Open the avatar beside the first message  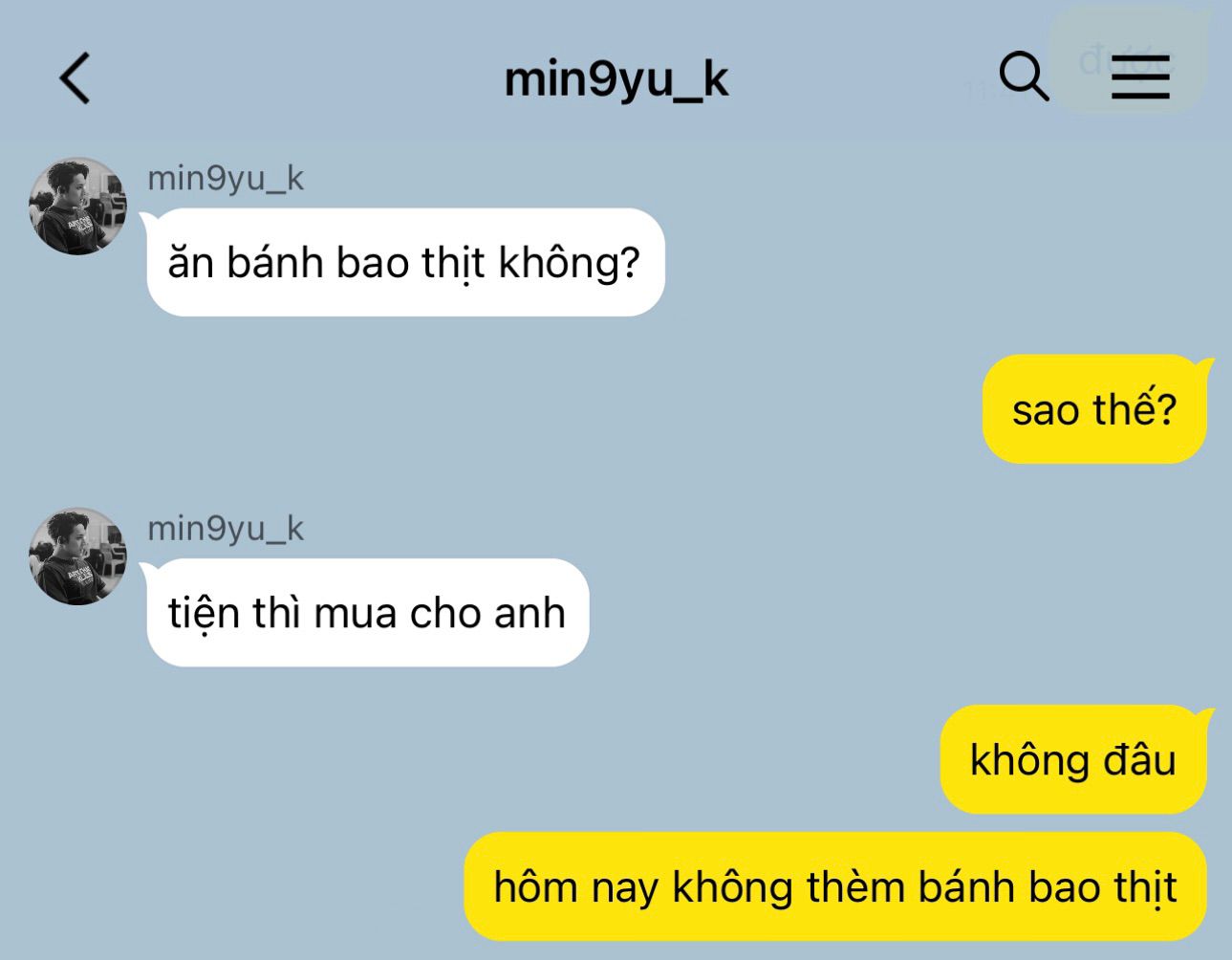coord(77,206)
